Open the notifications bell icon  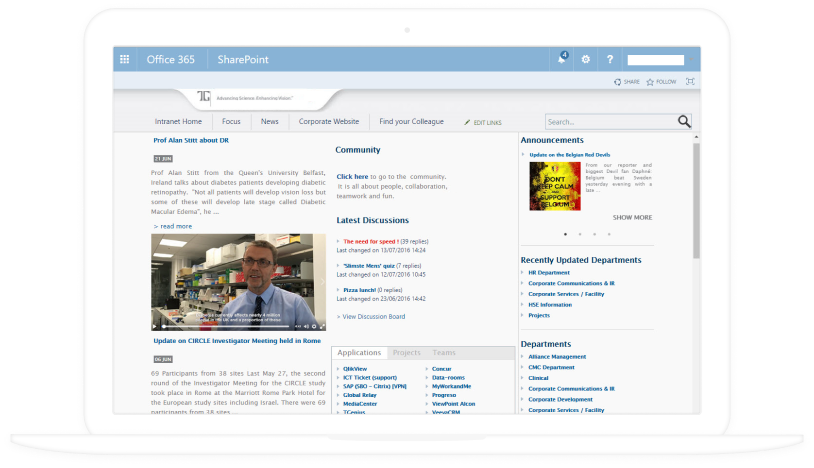[562, 59]
